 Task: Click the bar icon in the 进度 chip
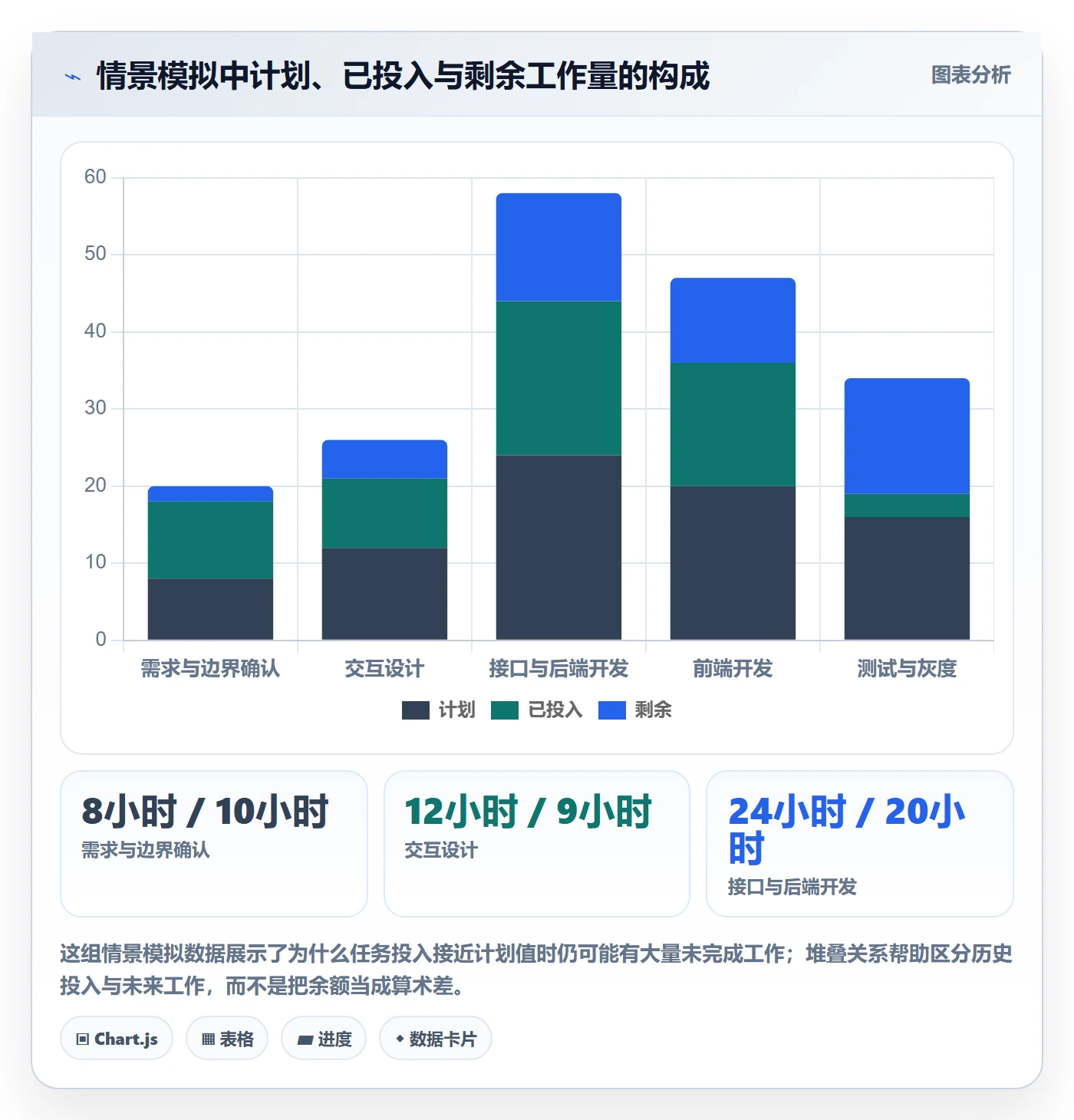[x=305, y=1040]
